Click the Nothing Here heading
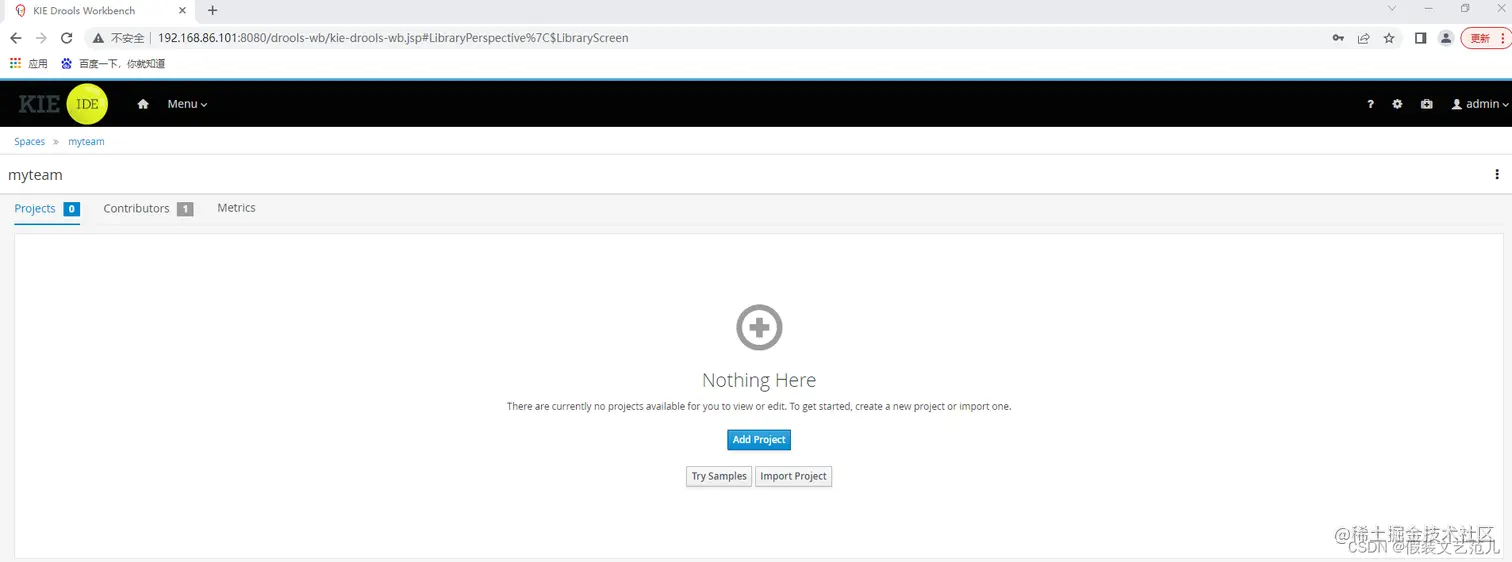Viewport: 1512px width, 562px height. pyautogui.click(x=759, y=380)
